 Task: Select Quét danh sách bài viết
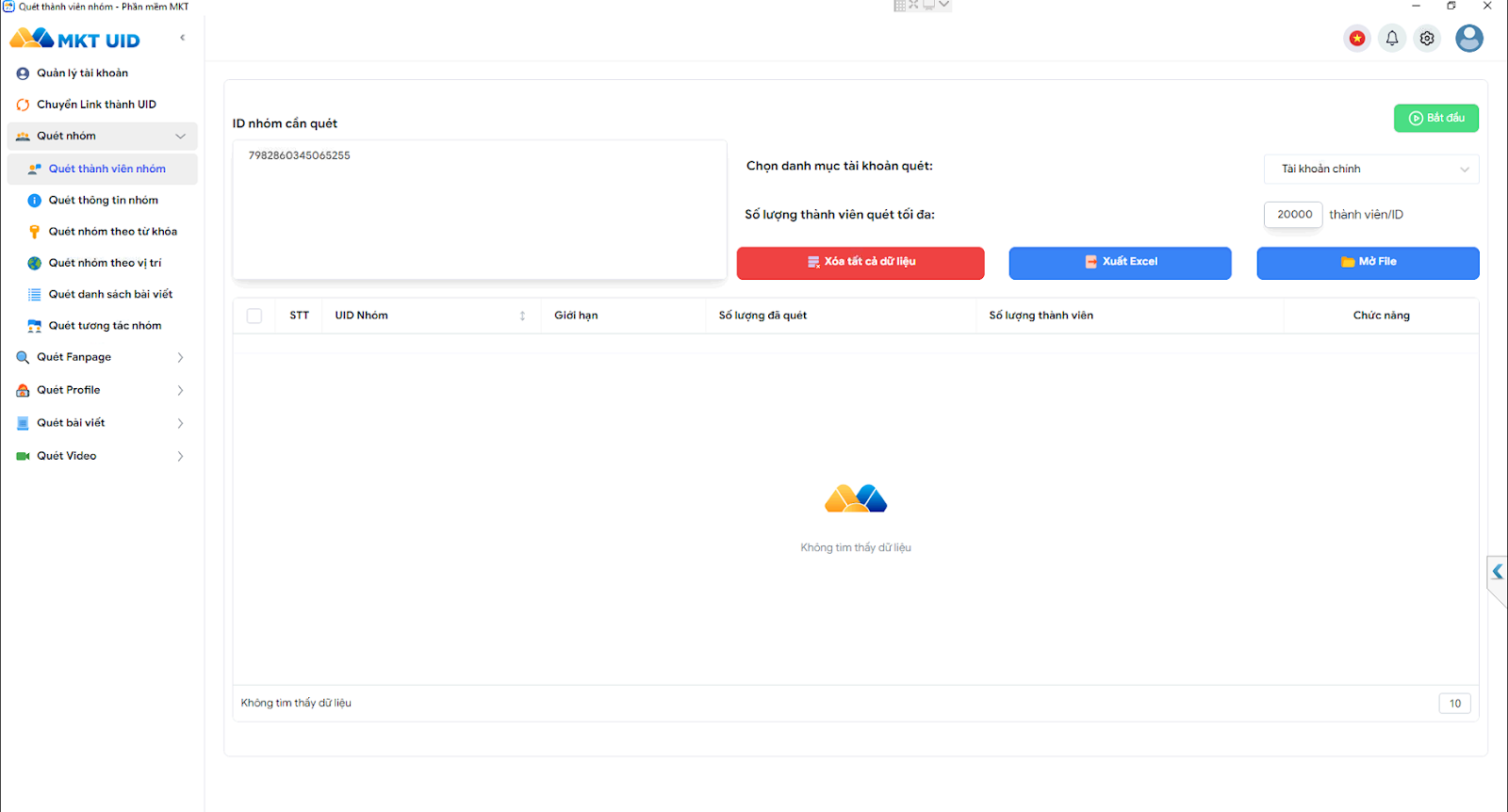(110, 295)
